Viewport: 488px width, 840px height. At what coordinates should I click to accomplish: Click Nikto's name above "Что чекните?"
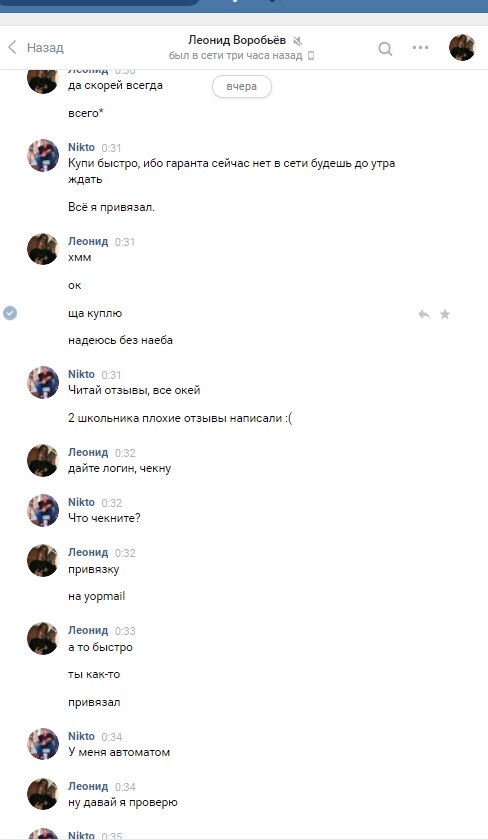tap(81, 502)
